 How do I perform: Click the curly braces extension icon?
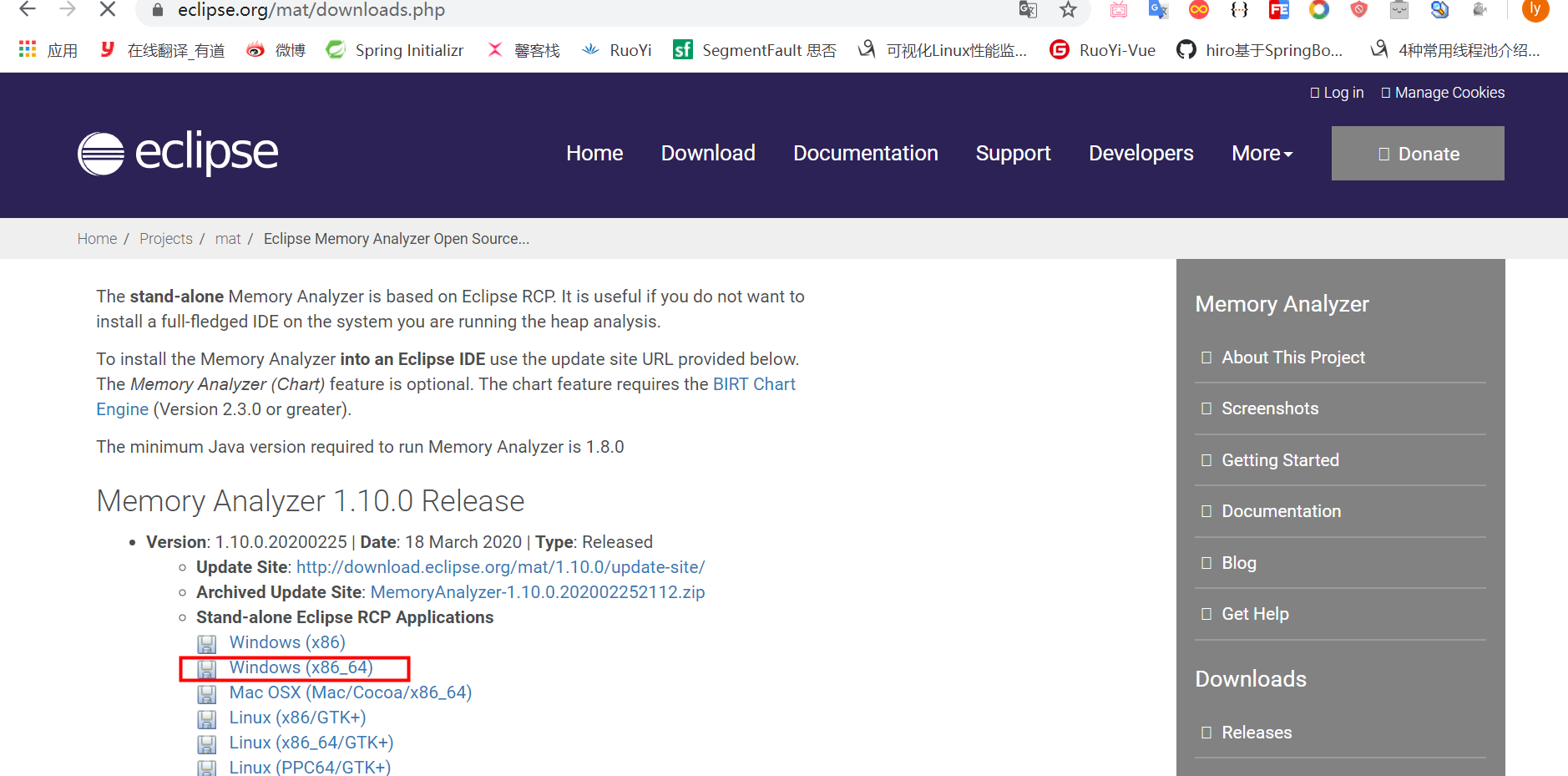[1239, 10]
